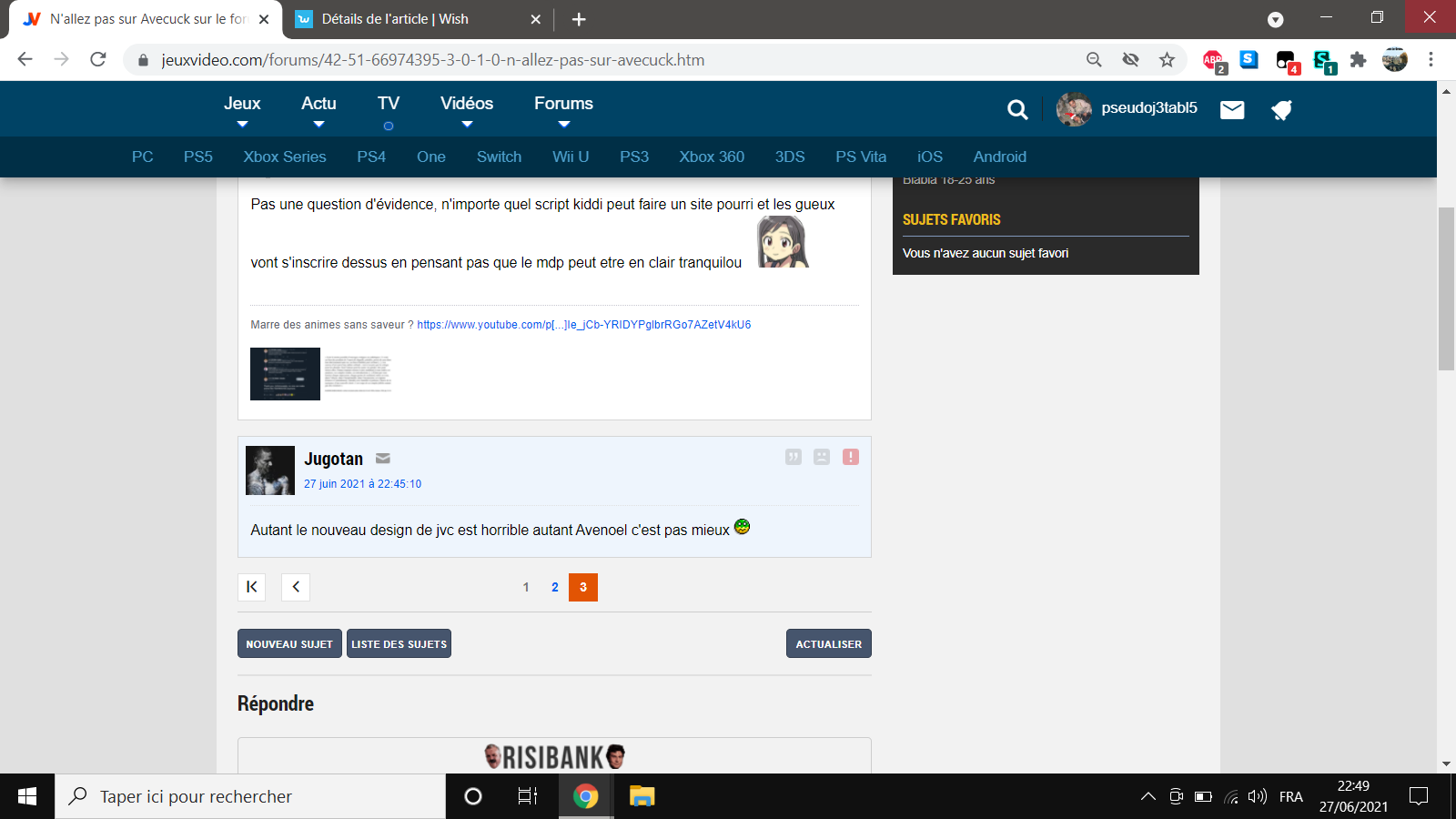The image size is (1456, 819).
Task: Report Jugotan's post with alert icon
Action: (x=851, y=457)
